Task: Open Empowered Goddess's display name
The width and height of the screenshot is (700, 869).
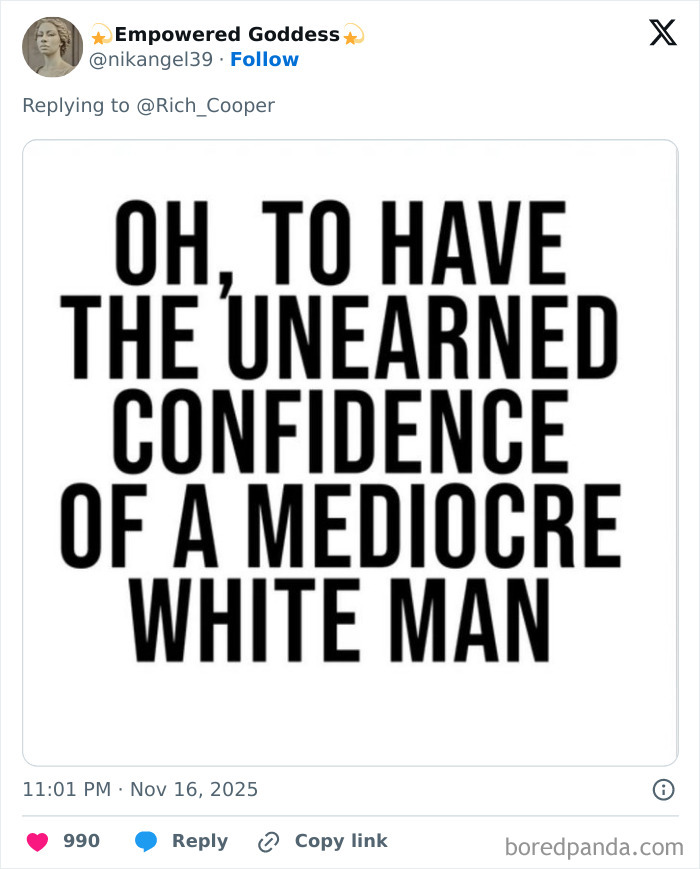Action: [226, 34]
